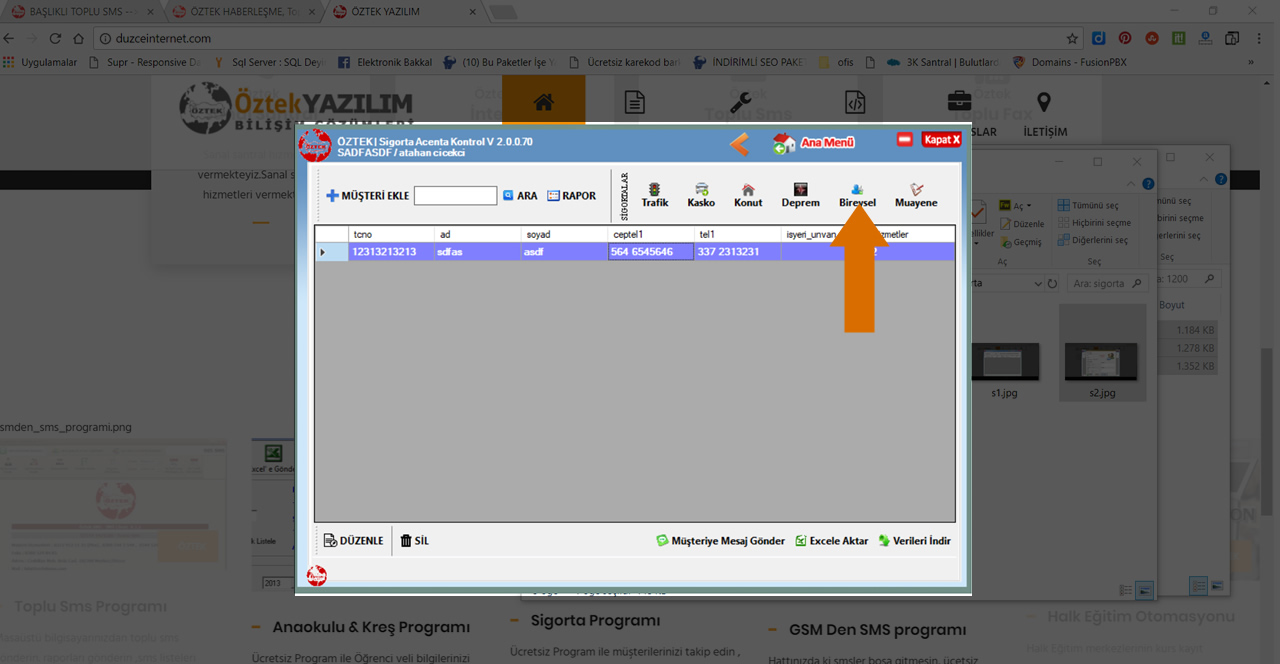Select the cell 12313213213
The image size is (1280, 664).
click(391, 252)
